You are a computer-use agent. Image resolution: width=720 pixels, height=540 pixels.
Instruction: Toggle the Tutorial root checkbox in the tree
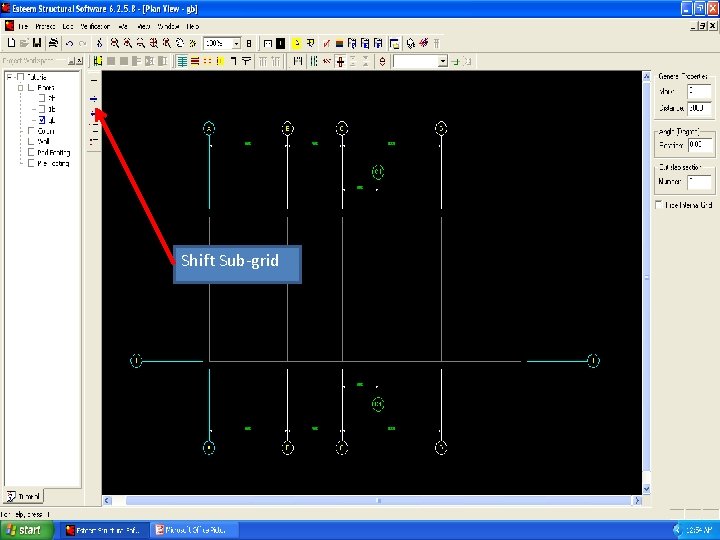coord(21,77)
